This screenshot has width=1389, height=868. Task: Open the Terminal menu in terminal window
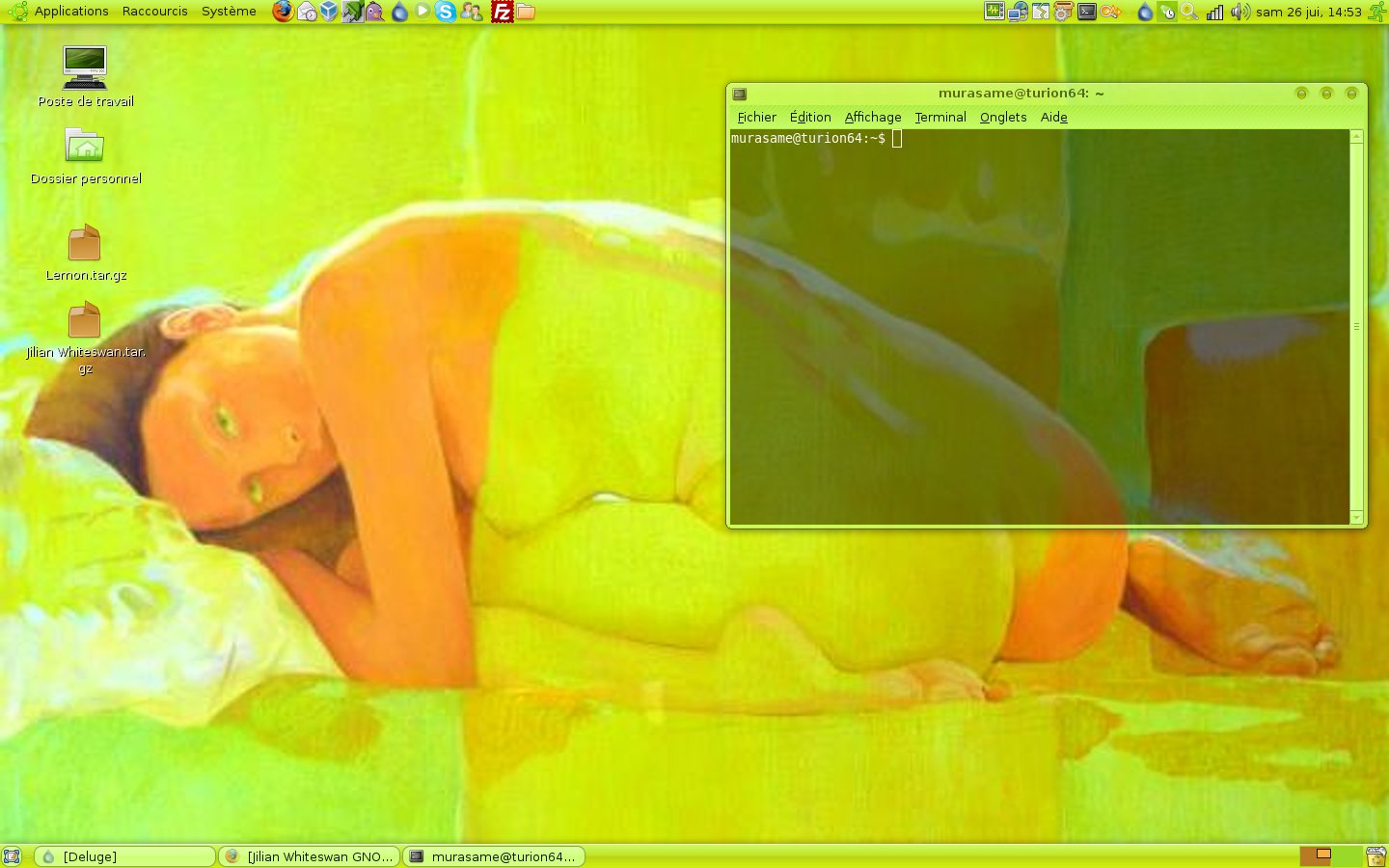click(x=940, y=117)
